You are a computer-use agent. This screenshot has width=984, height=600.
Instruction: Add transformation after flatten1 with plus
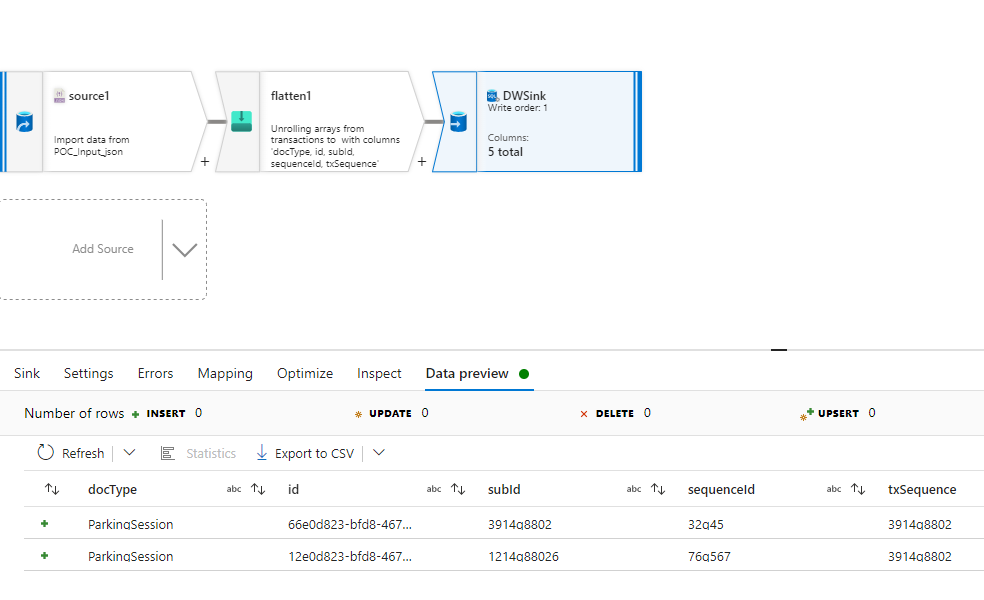pos(422,162)
